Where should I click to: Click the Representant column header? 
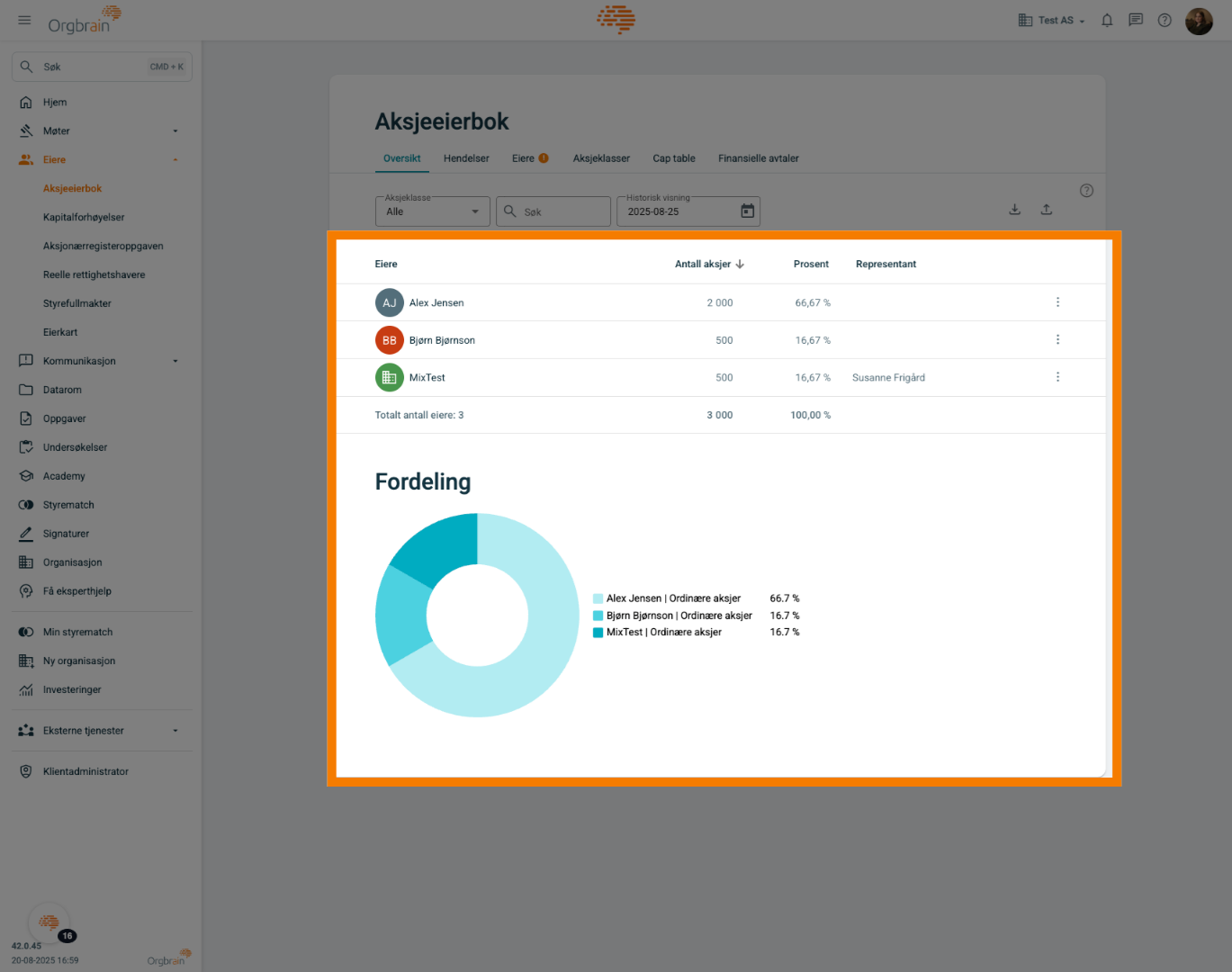point(886,265)
